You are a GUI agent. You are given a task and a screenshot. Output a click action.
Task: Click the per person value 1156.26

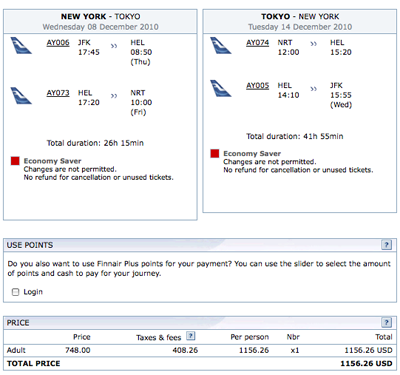tap(254, 350)
